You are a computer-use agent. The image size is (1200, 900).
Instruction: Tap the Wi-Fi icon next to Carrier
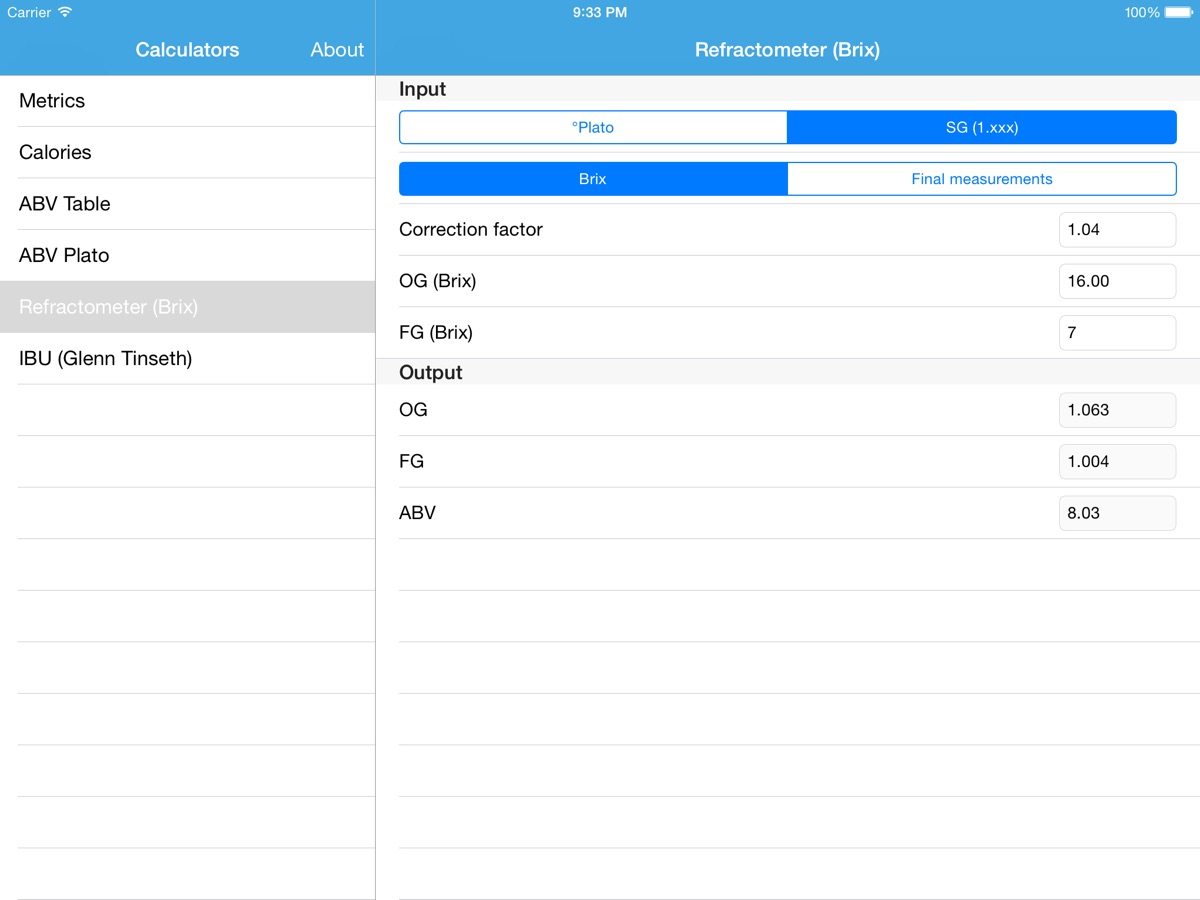tap(65, 13)
